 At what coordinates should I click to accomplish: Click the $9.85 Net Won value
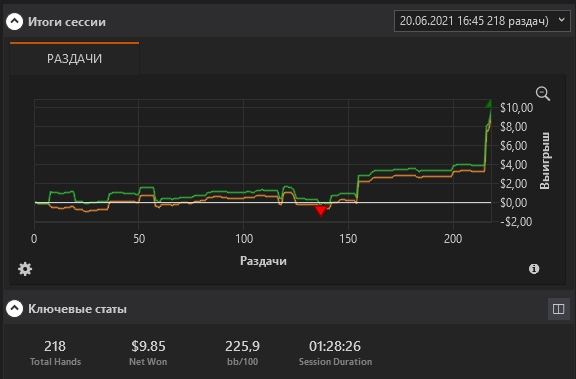click(148, 346)
